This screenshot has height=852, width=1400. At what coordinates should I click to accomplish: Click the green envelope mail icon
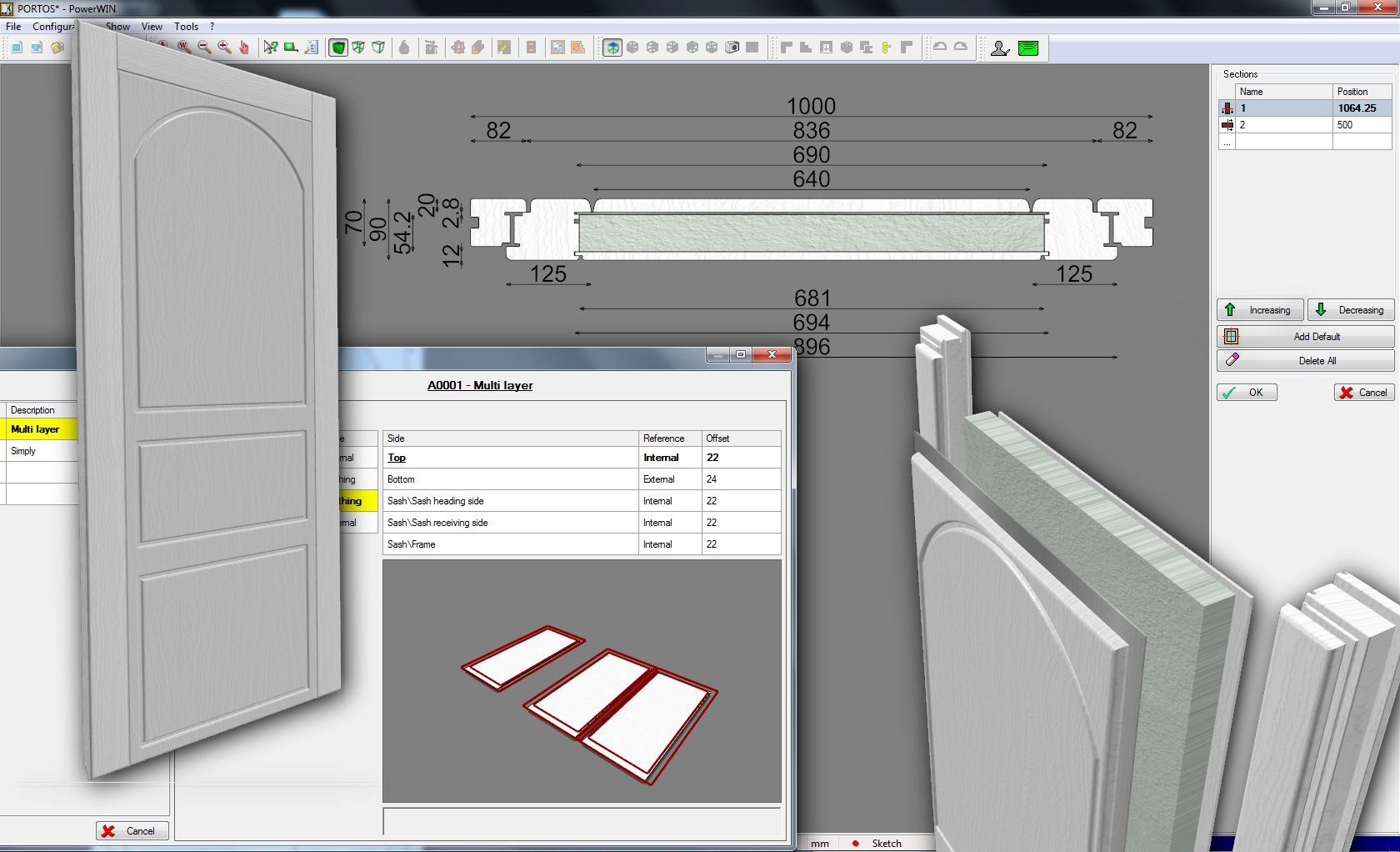(x=1028, y=48)
